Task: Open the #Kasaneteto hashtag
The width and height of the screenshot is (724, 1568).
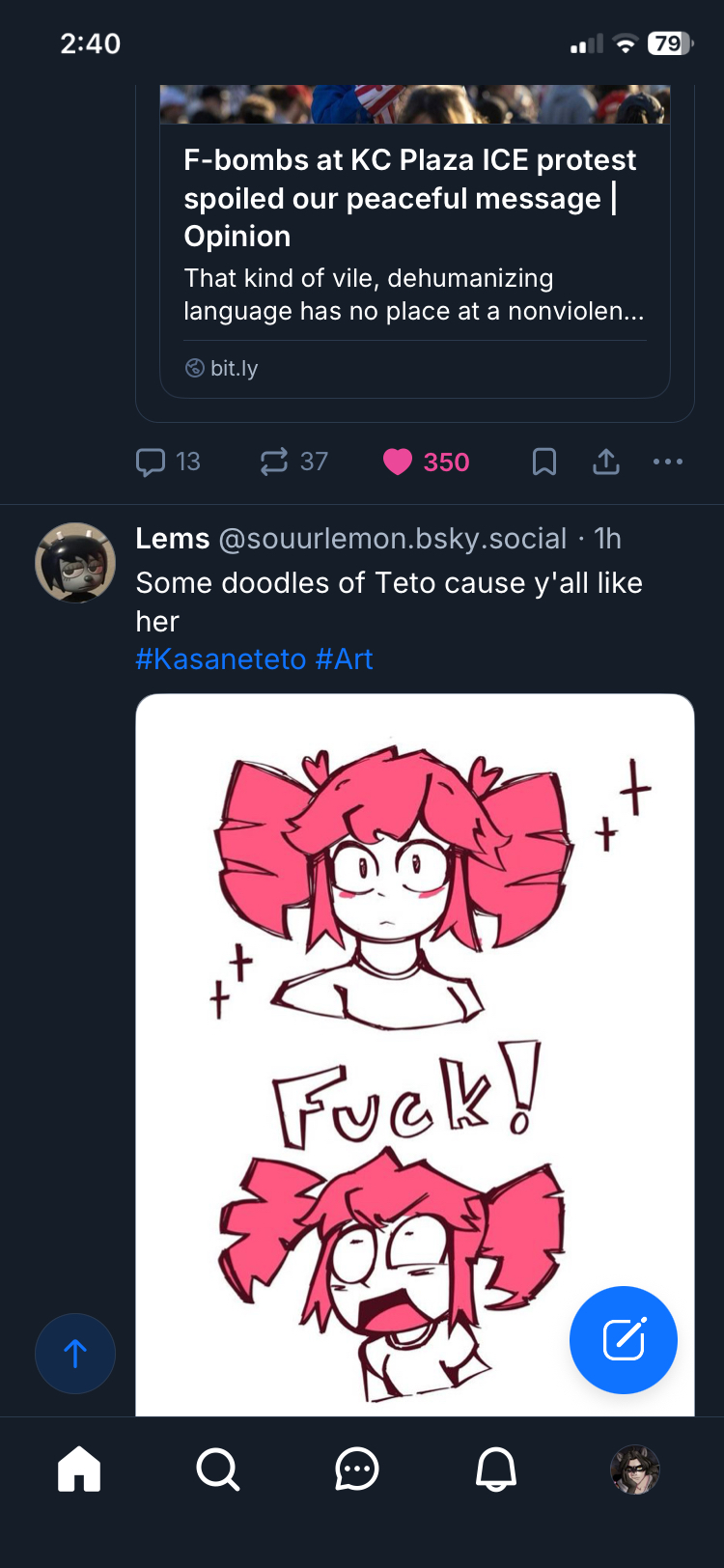Action: (220, 659)
